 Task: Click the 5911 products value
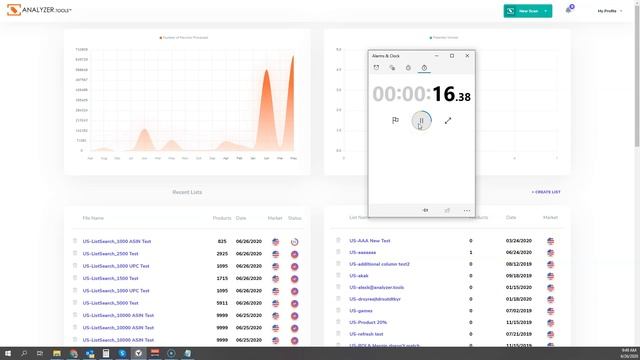(x=222, y=303)
